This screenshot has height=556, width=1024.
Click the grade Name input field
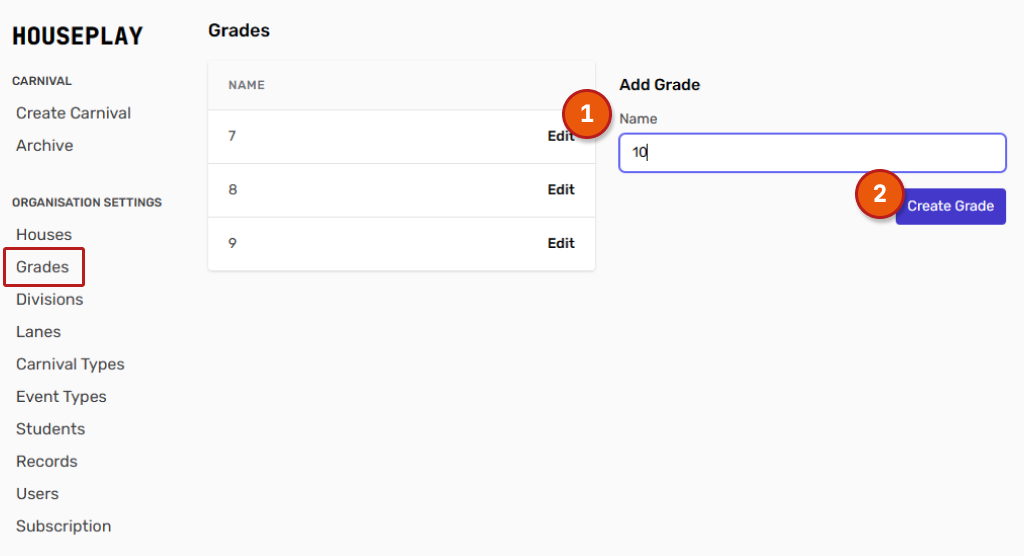pyautogui.click(x=812, y=153)
